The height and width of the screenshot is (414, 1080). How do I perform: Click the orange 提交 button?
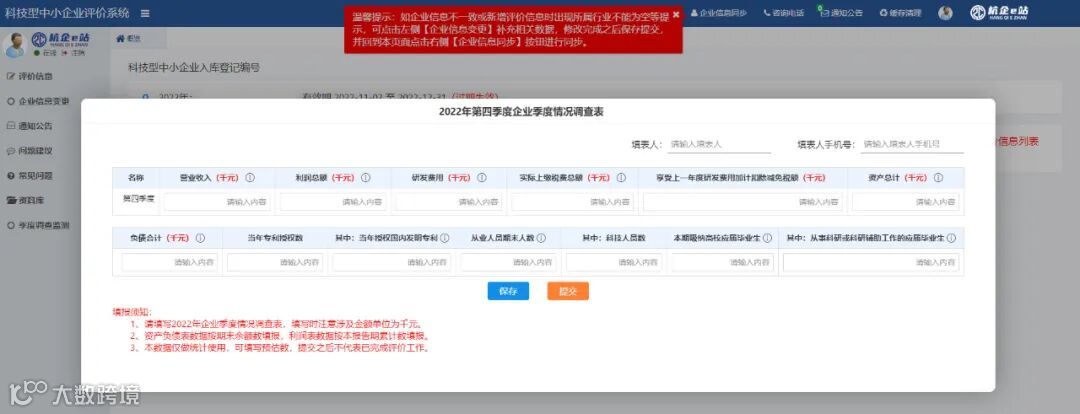568,291
